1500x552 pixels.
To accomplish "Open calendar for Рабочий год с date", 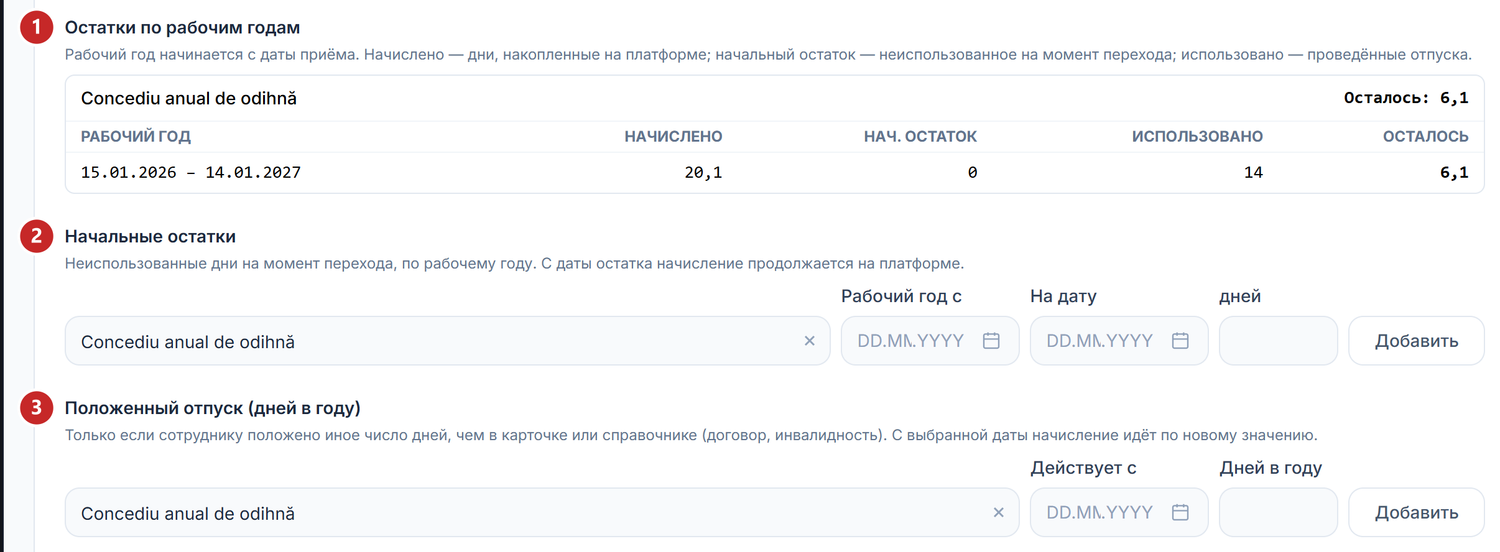I will pyautogui.click(x=991, y=341).
